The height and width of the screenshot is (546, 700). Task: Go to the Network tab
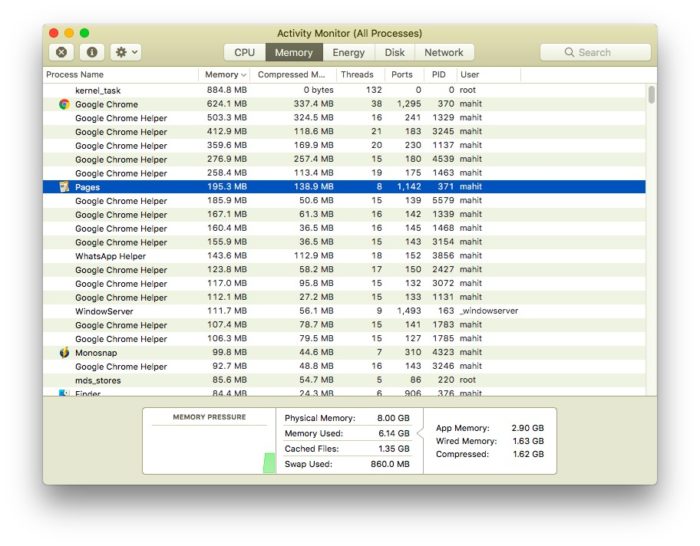(x=444, y=52)
